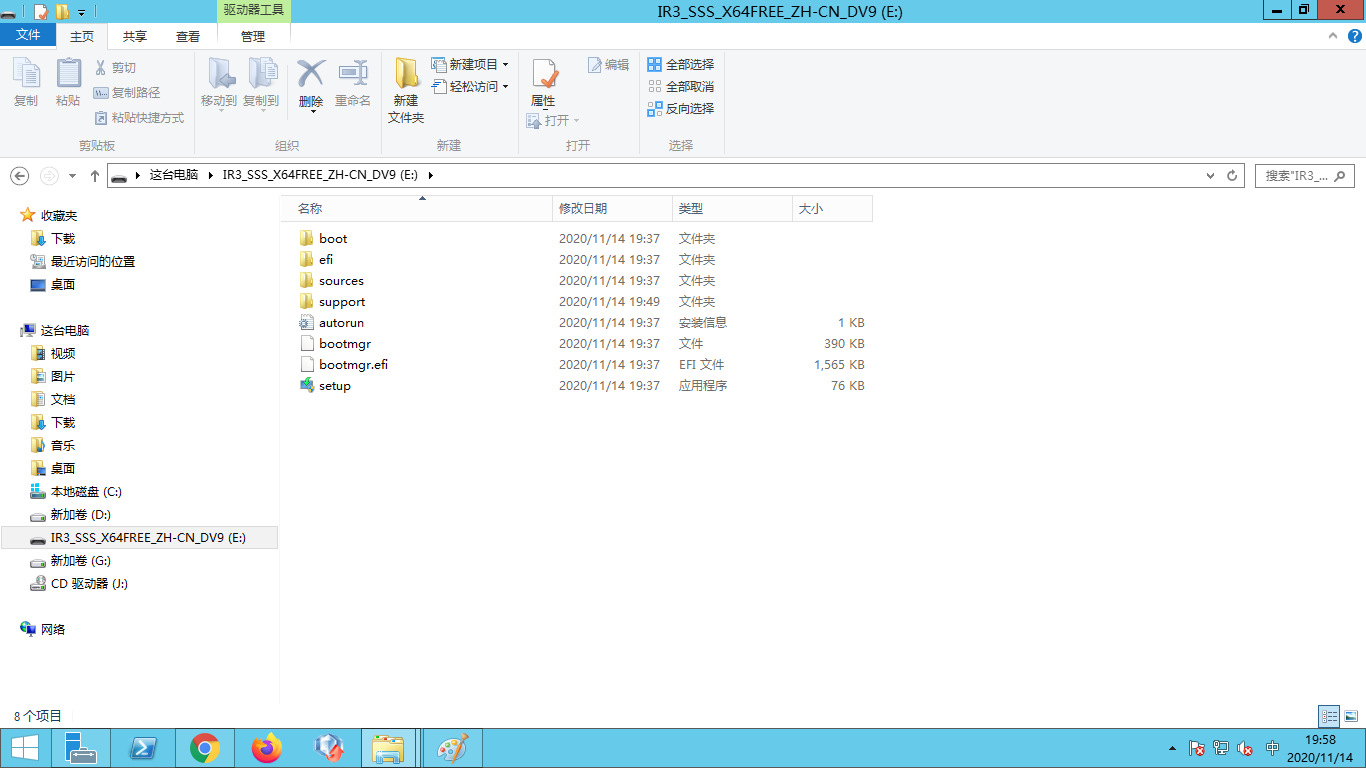
Task: Open 属性 (Properties) from the ribbon
Action: coord(543,82)
